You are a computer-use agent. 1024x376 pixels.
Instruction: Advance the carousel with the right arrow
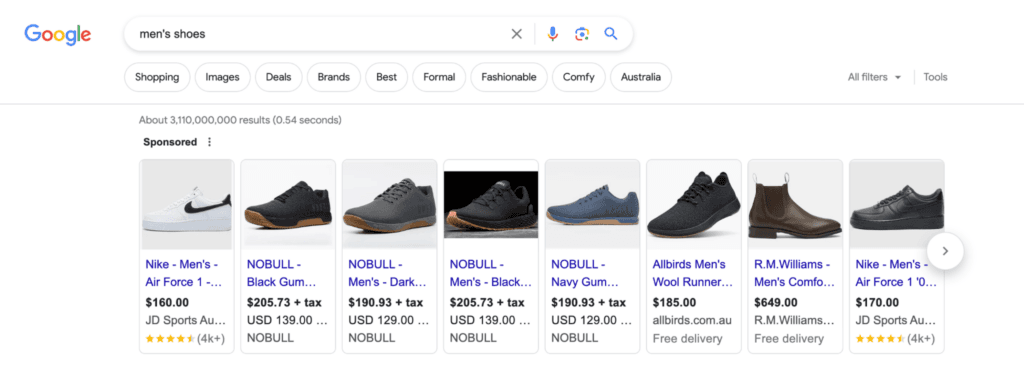point(945,251)
